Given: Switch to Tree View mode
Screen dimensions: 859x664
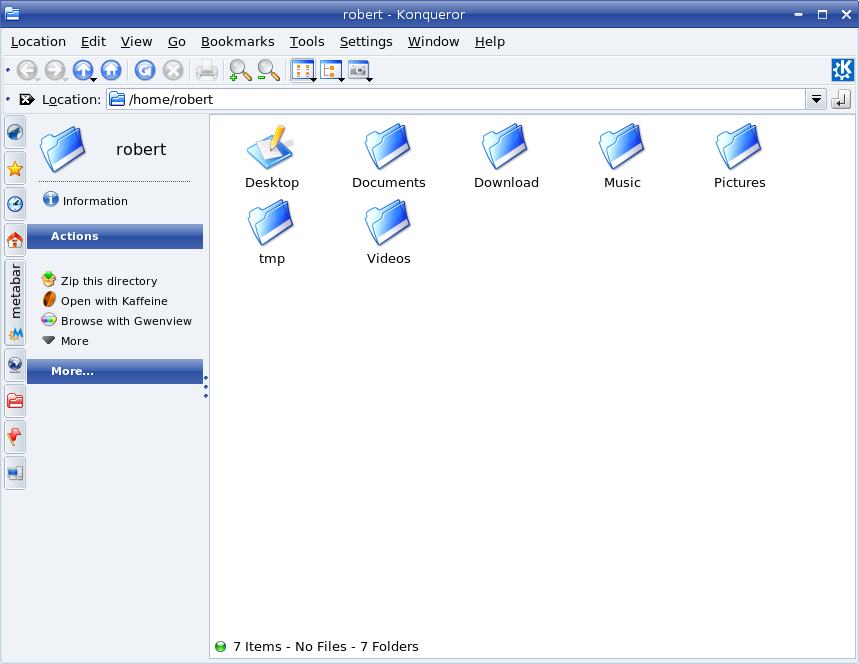Looking at the screenshot, I should point(330,70).
